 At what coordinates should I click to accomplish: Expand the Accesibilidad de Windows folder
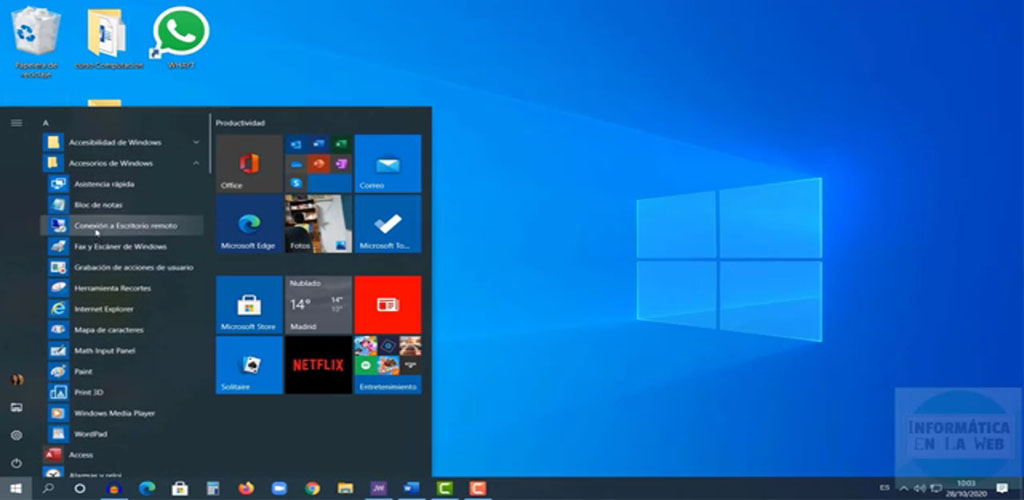(x=122, y=142)
